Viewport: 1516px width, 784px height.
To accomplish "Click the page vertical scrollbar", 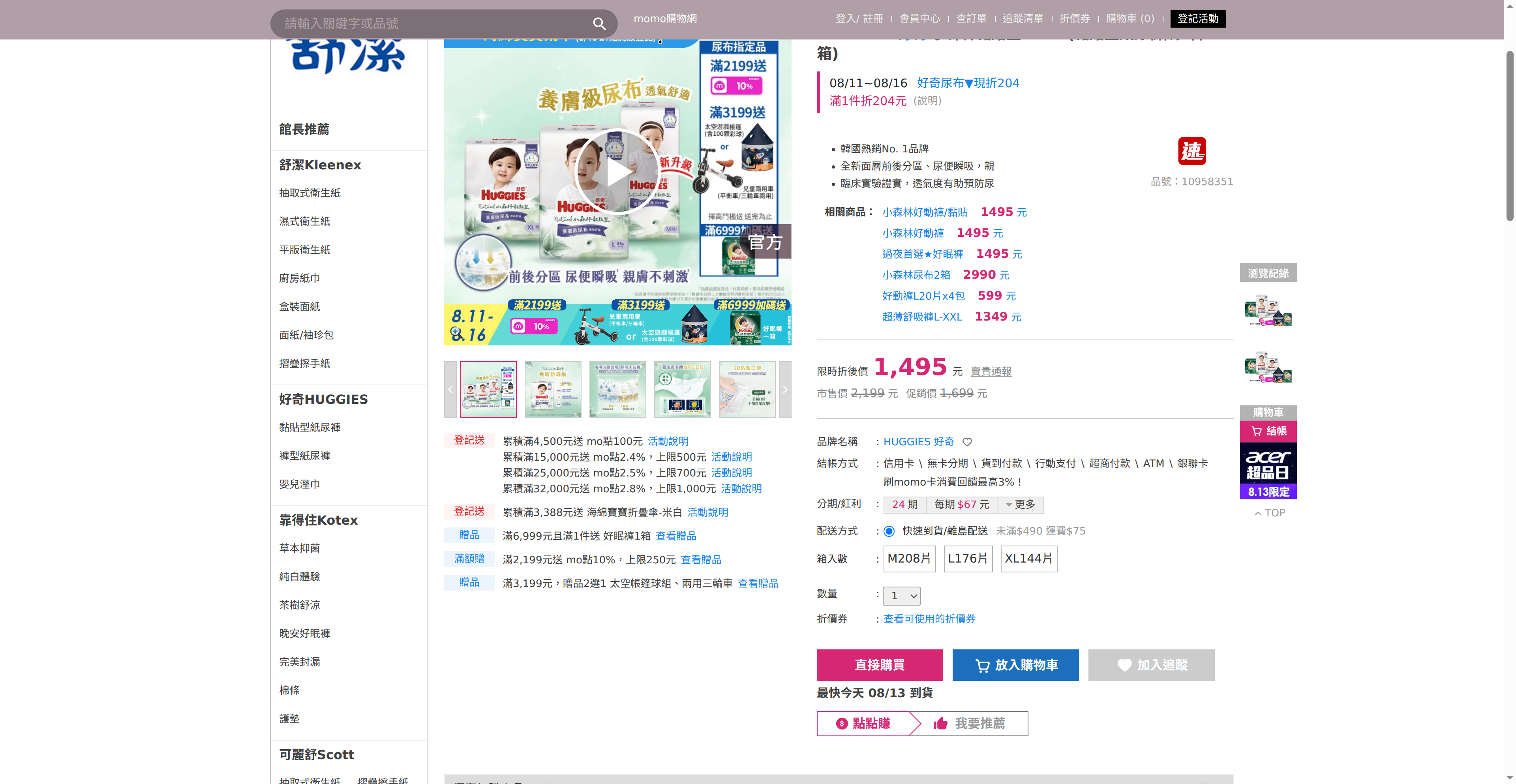I will 1510,136.
